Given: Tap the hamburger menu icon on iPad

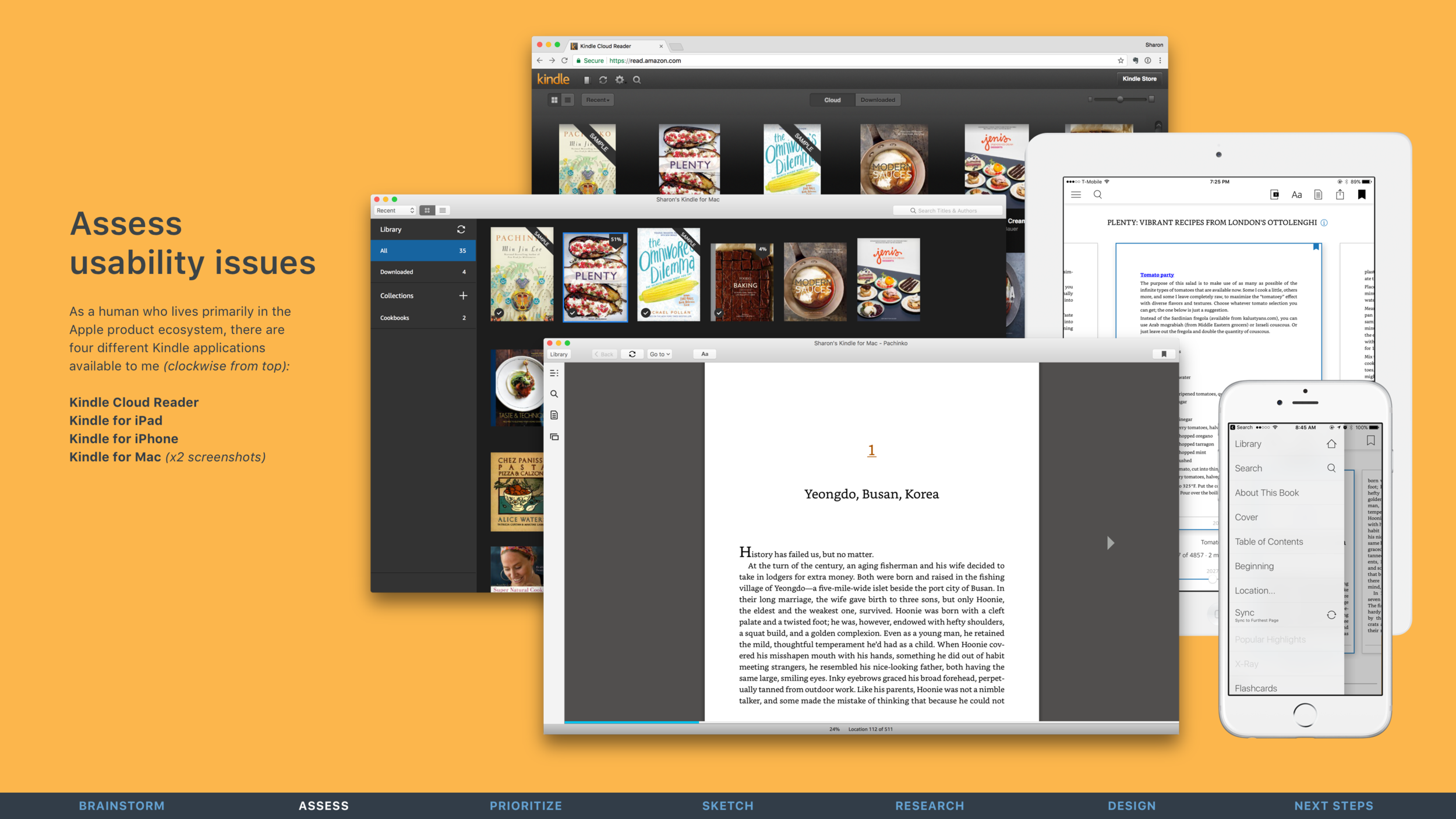Looking at the screenshot, I should pos(1076,195).
